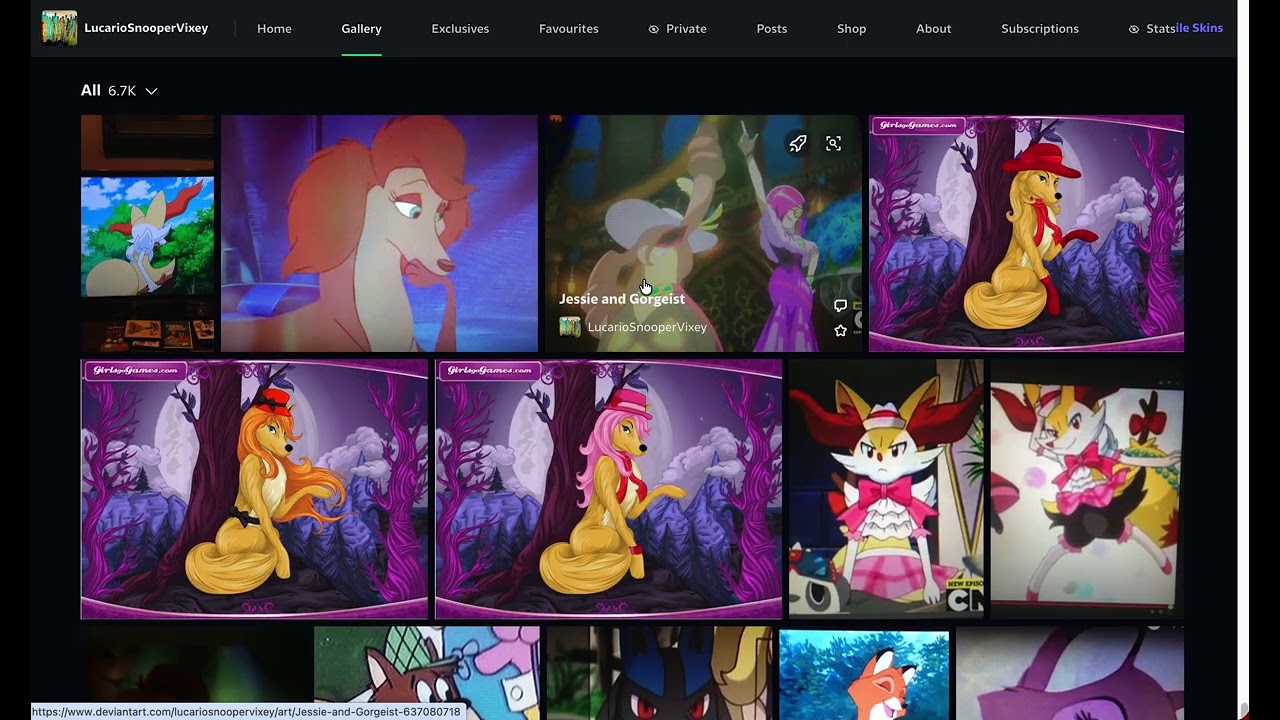
Task: Open the Fennekin TV screen photo thumbnail
Action: point(147,233)
